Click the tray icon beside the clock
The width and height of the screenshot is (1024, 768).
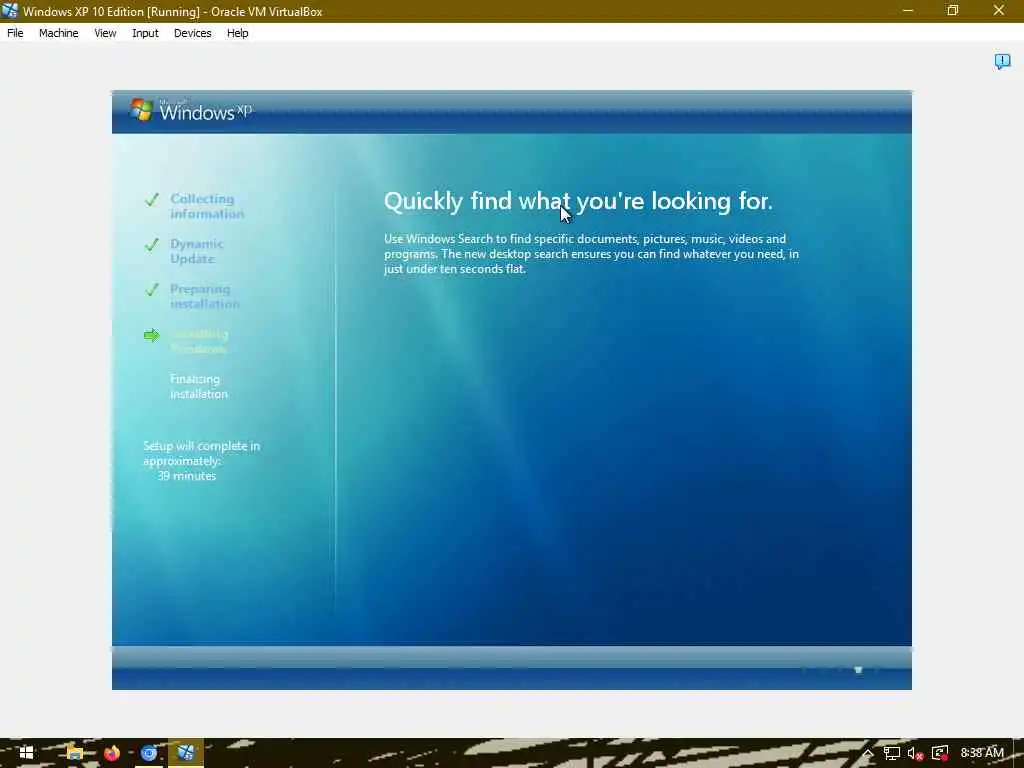pos(940,753)
